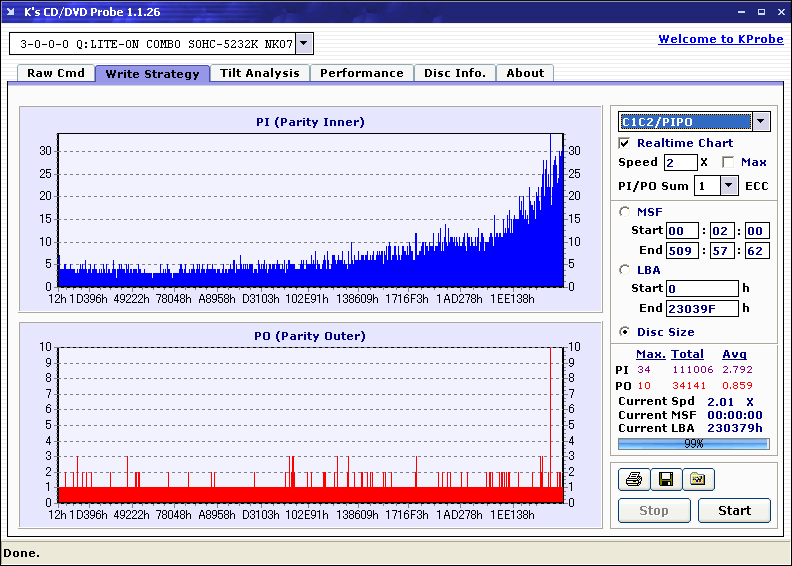The image size is (792, 566).
Task: Choose the Disc Size radio option
Action: tap(625, 332)
